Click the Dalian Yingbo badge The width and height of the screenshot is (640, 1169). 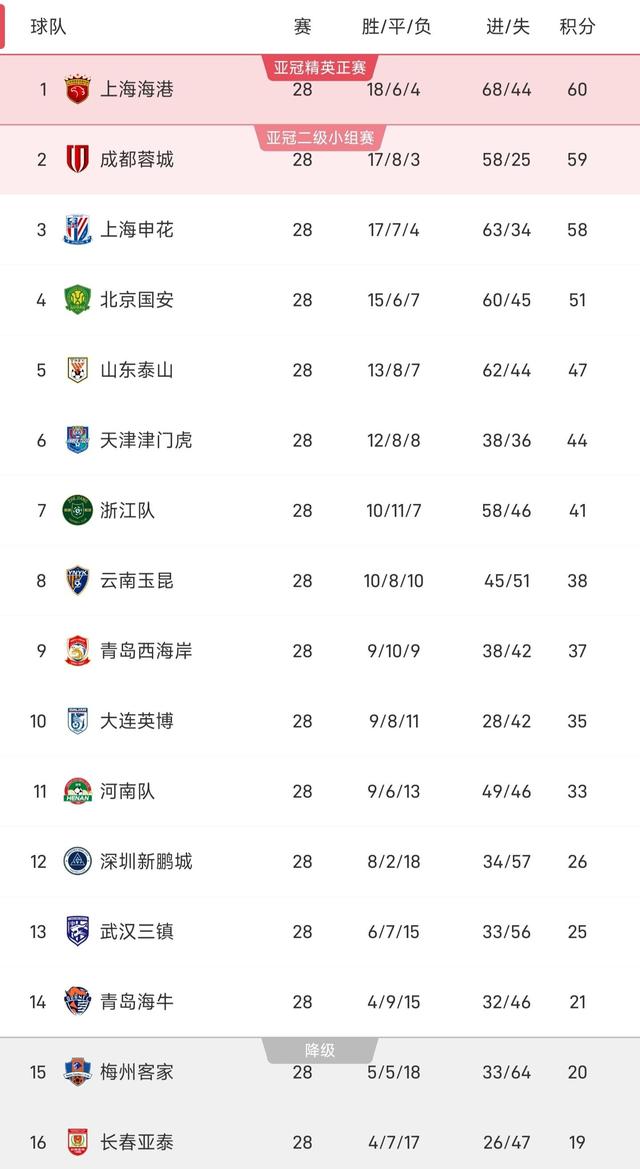coord(78,721)
